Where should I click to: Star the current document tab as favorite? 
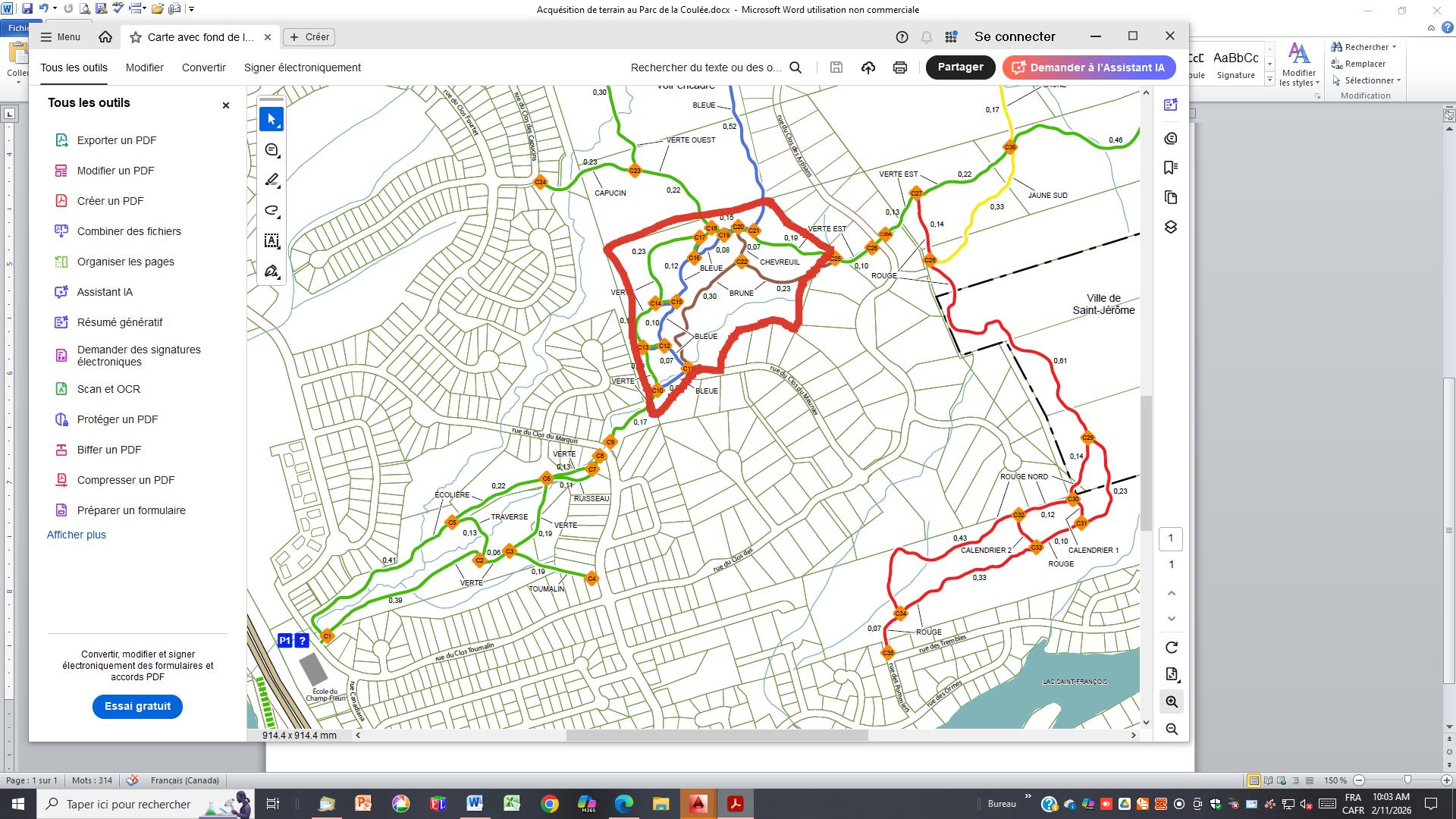click(x=135, y=37)
